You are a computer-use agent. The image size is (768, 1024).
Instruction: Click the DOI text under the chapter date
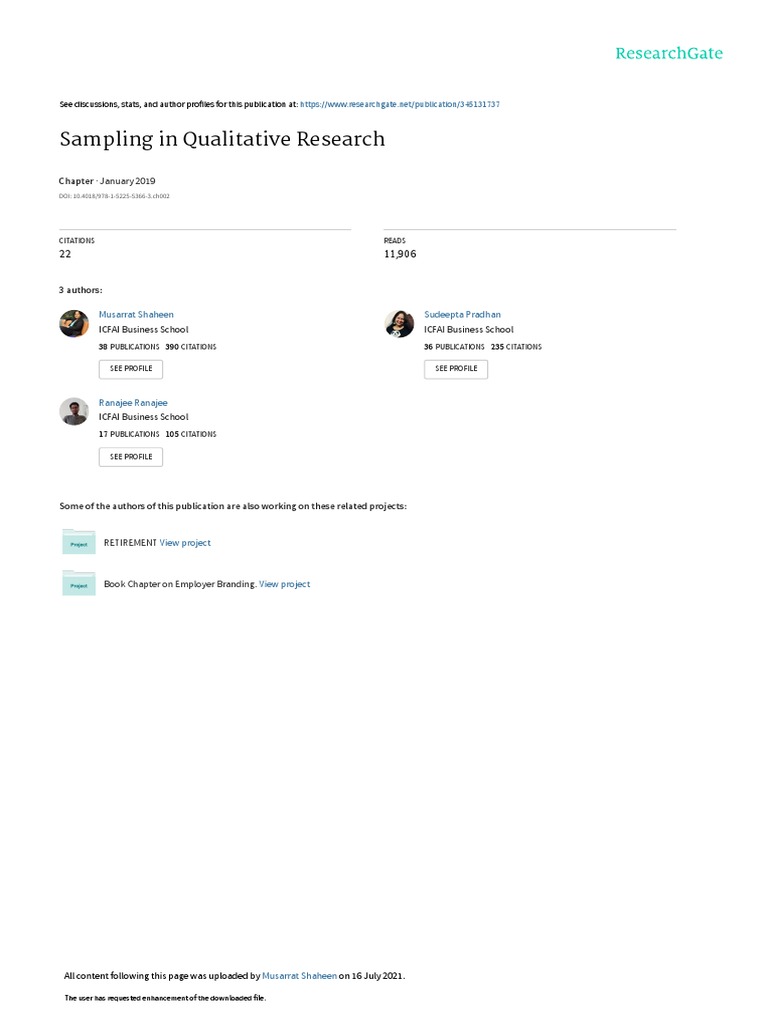[x=114, y=196]
